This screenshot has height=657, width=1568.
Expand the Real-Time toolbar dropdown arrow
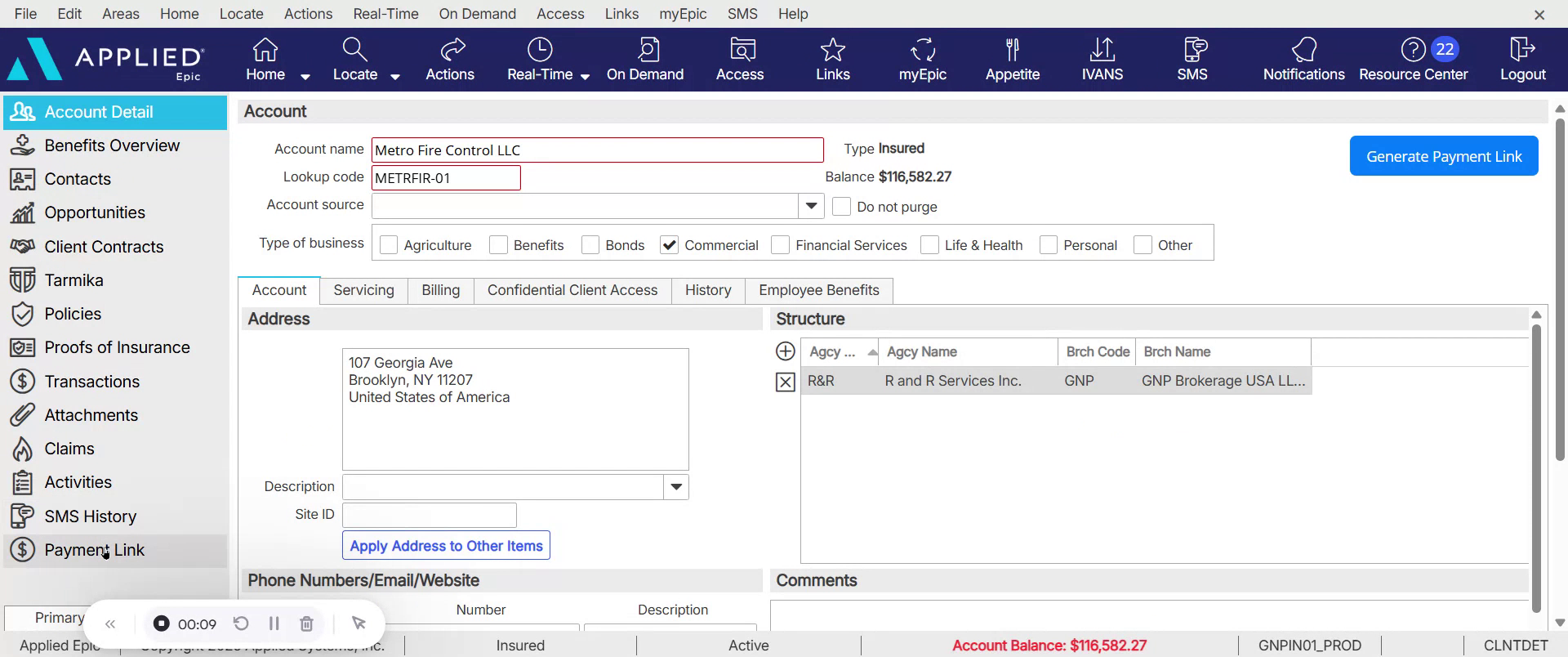click(585, 77)
